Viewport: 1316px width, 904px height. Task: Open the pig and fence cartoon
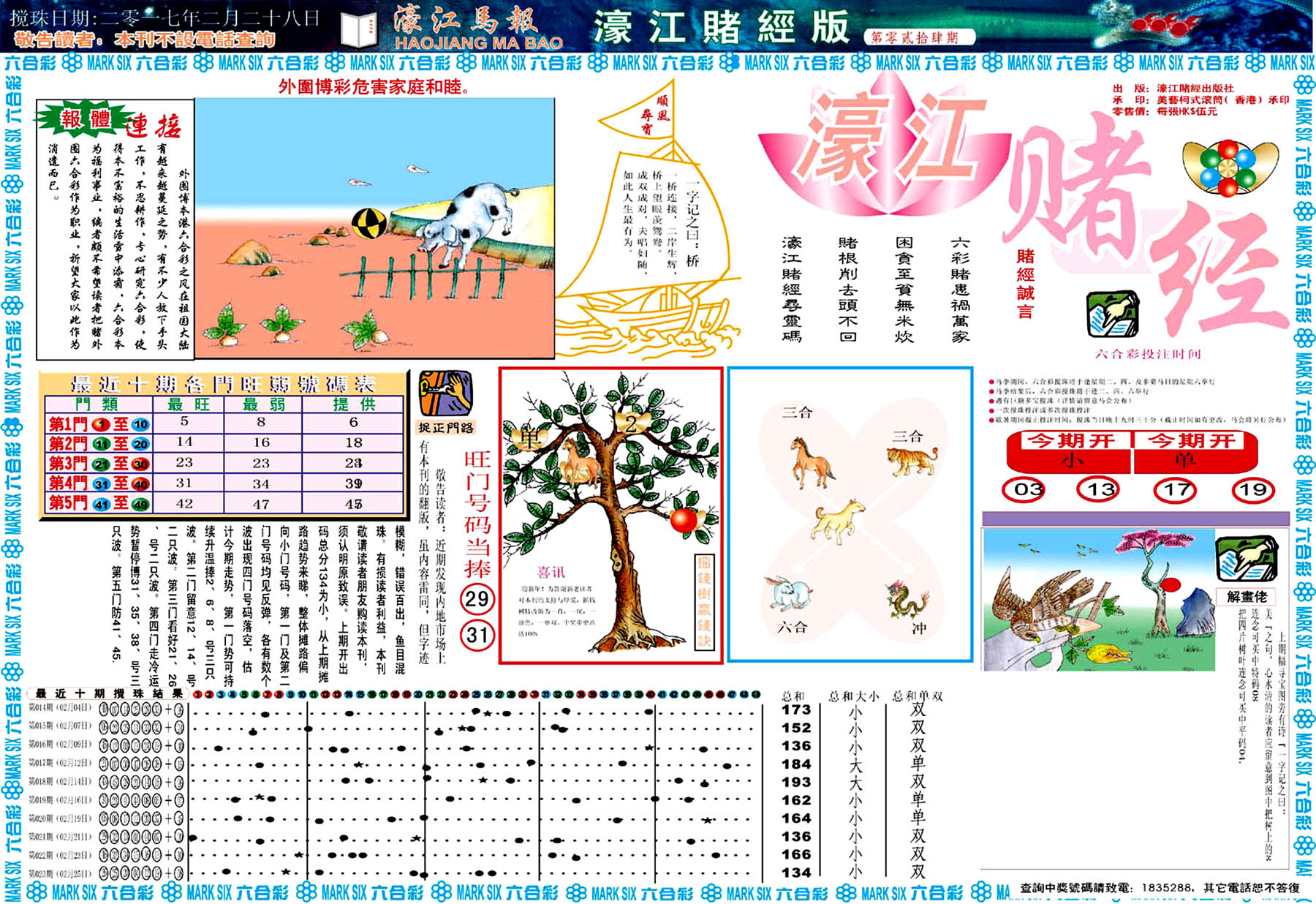[x=374, y=228]
